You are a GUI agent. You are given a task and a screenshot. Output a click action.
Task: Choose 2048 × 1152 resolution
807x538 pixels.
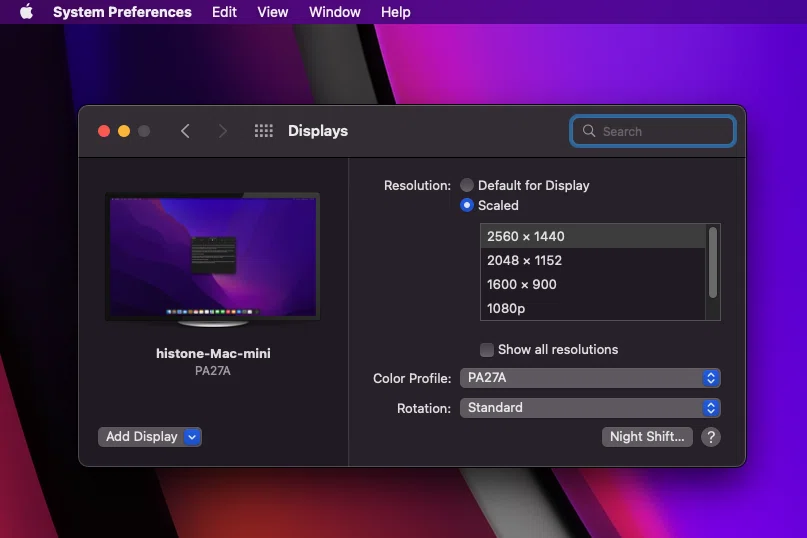click(593, 260)
